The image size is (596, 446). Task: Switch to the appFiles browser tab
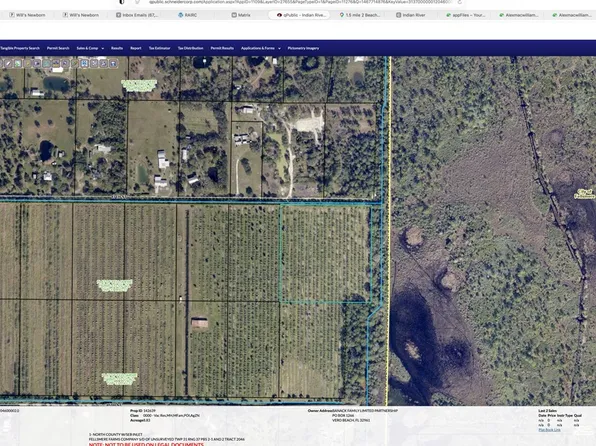click(x=466, y=15)
